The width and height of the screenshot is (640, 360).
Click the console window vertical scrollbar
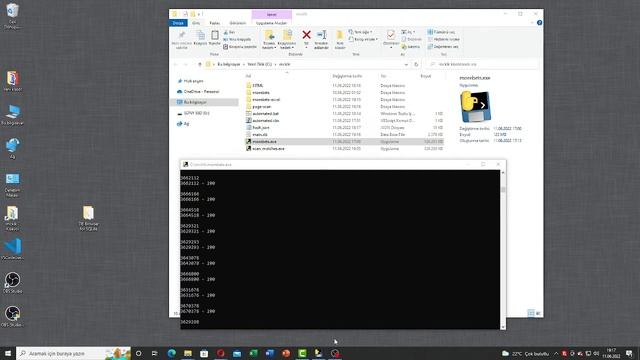click(503, 249)
